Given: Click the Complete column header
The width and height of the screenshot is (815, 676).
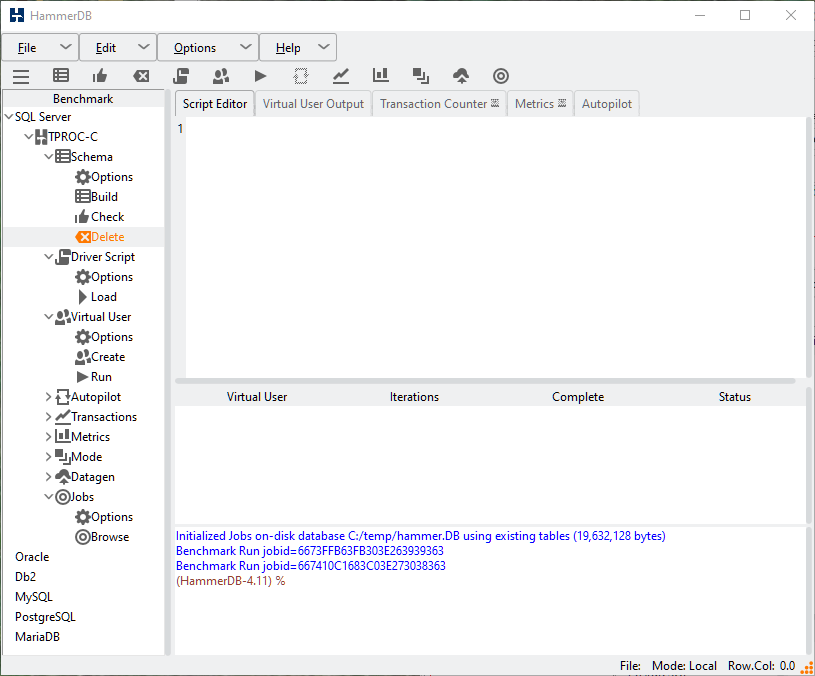Looking at the screenshot, I should [578, 396].
